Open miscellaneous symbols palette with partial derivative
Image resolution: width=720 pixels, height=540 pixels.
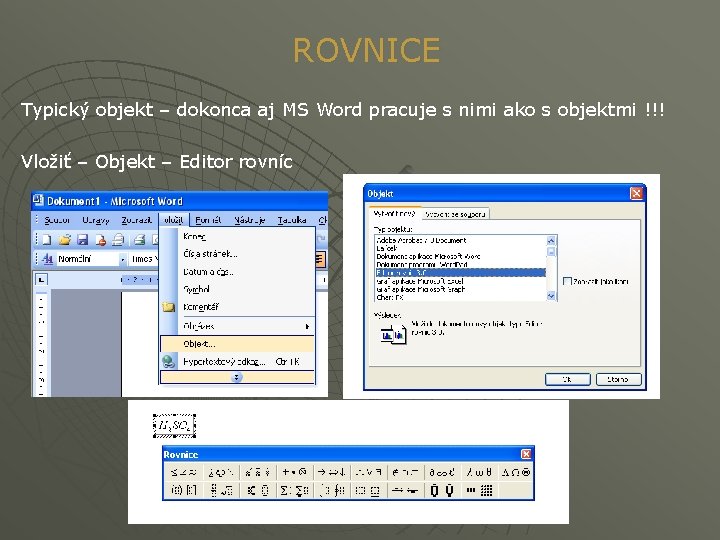[442, 472]
